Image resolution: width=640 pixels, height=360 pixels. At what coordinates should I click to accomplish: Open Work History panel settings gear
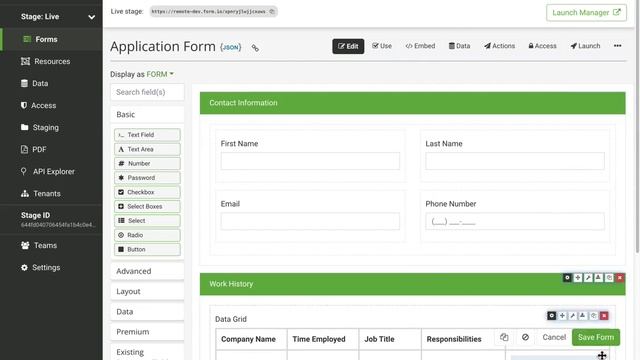[x=567, y=278]
